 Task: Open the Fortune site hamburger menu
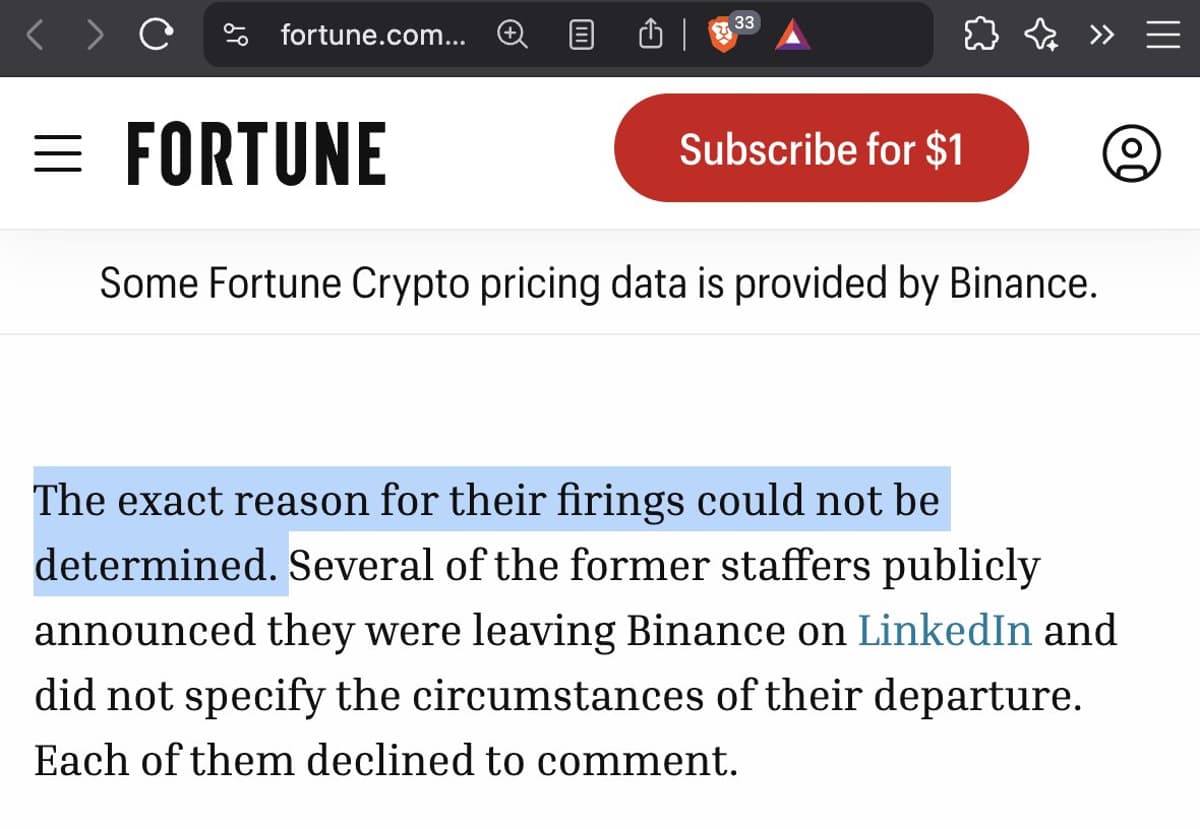[x=57, y=152]
